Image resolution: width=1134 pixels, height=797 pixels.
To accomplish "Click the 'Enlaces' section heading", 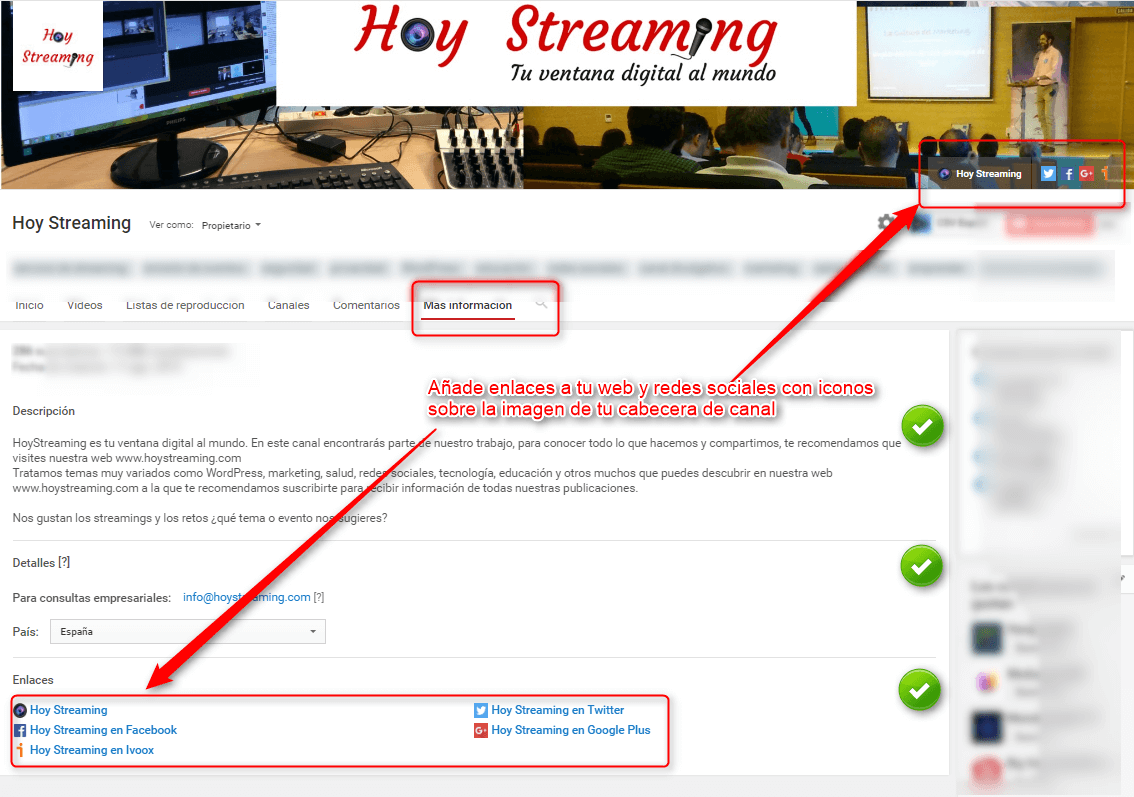I will point(33,680).
